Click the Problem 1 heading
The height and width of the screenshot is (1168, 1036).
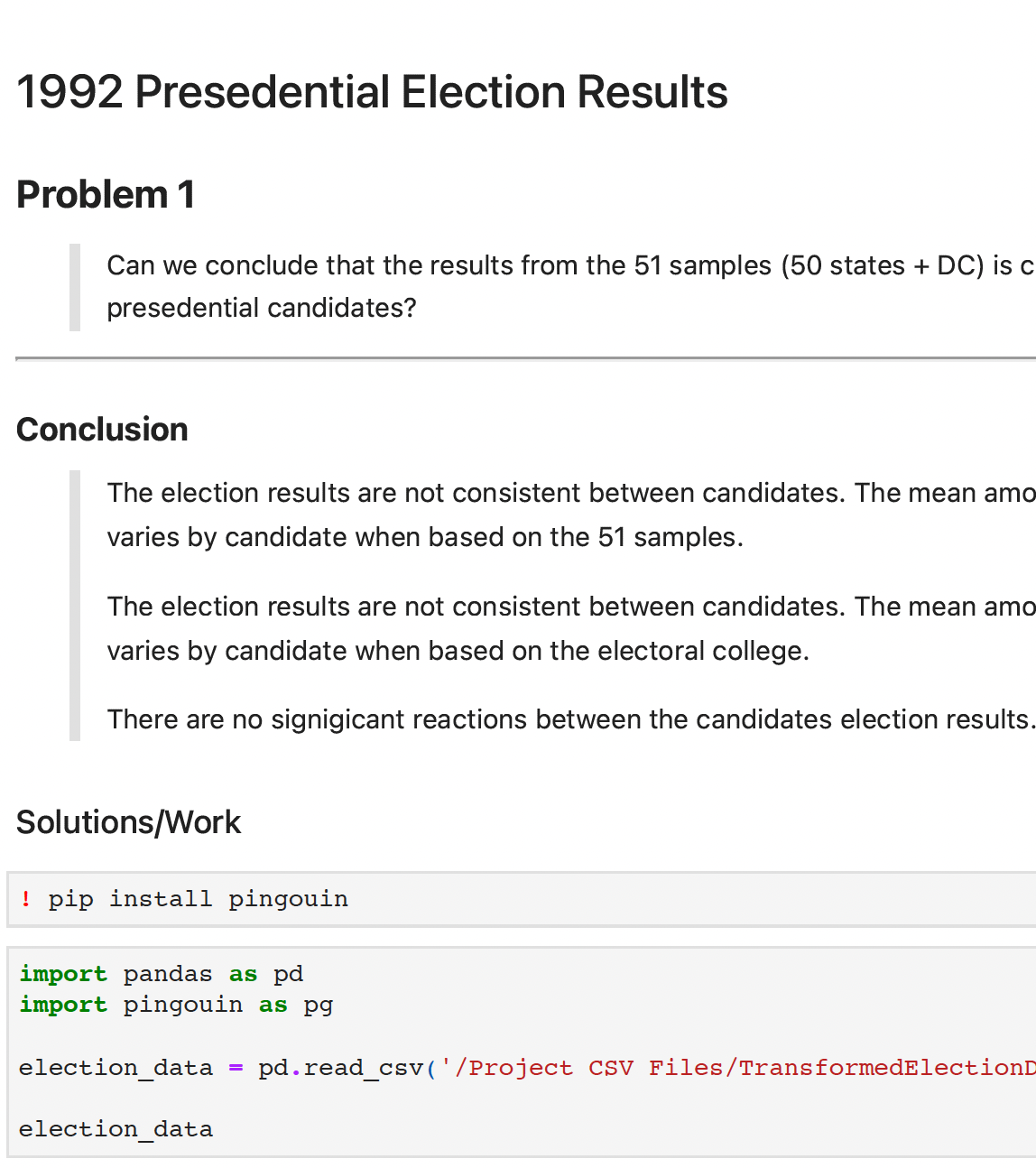(x=106, y=194)
